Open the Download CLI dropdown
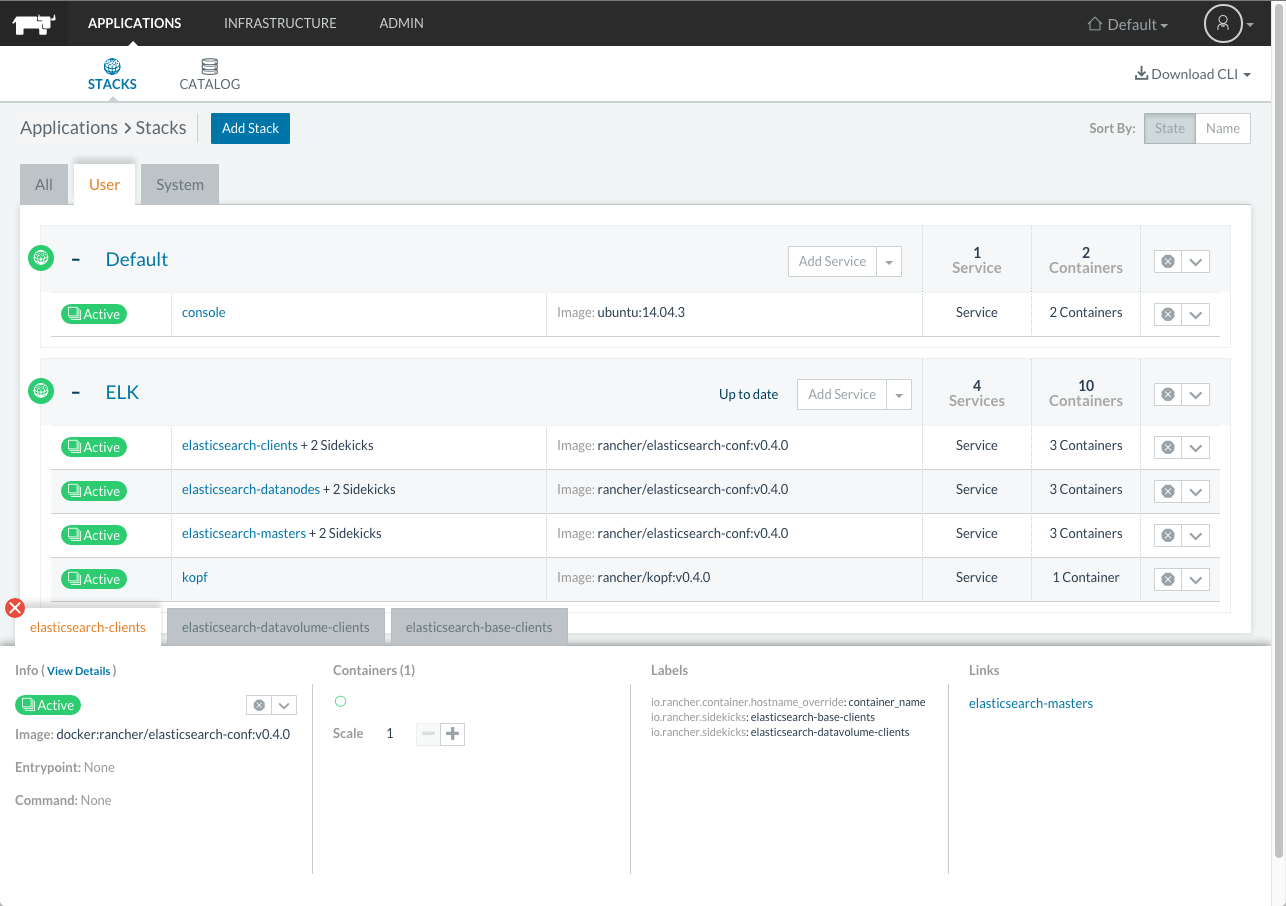Viewport: 1286px width, 906px height. pos(1193,74)
